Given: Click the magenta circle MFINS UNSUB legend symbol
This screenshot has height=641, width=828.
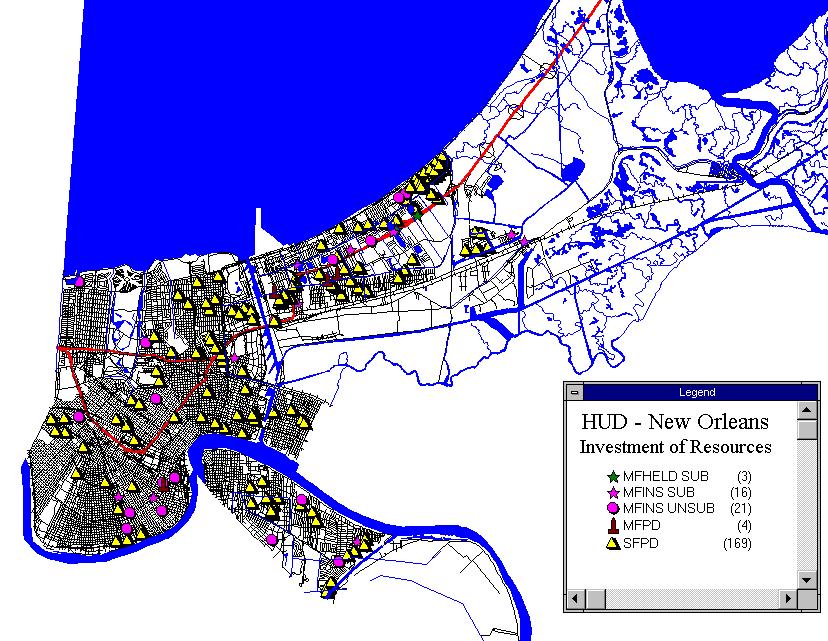Looking at the screenshot, I should coord(613,510).
